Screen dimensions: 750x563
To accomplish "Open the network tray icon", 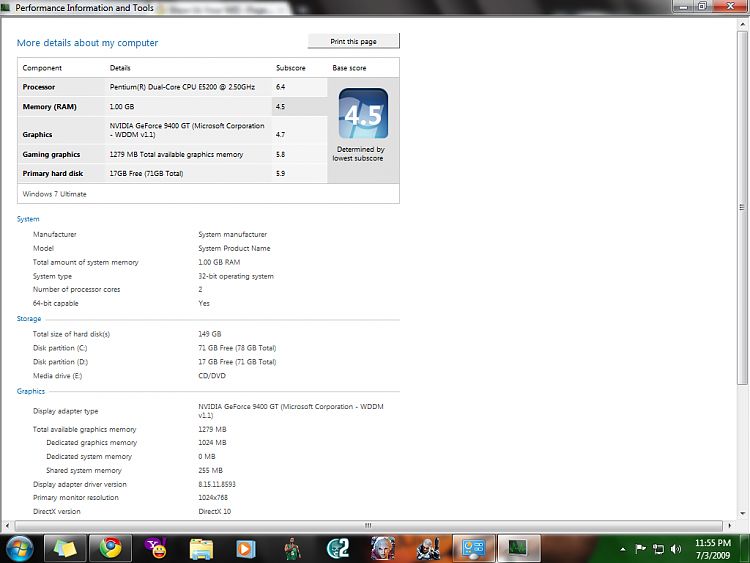I will coord(659,549).
